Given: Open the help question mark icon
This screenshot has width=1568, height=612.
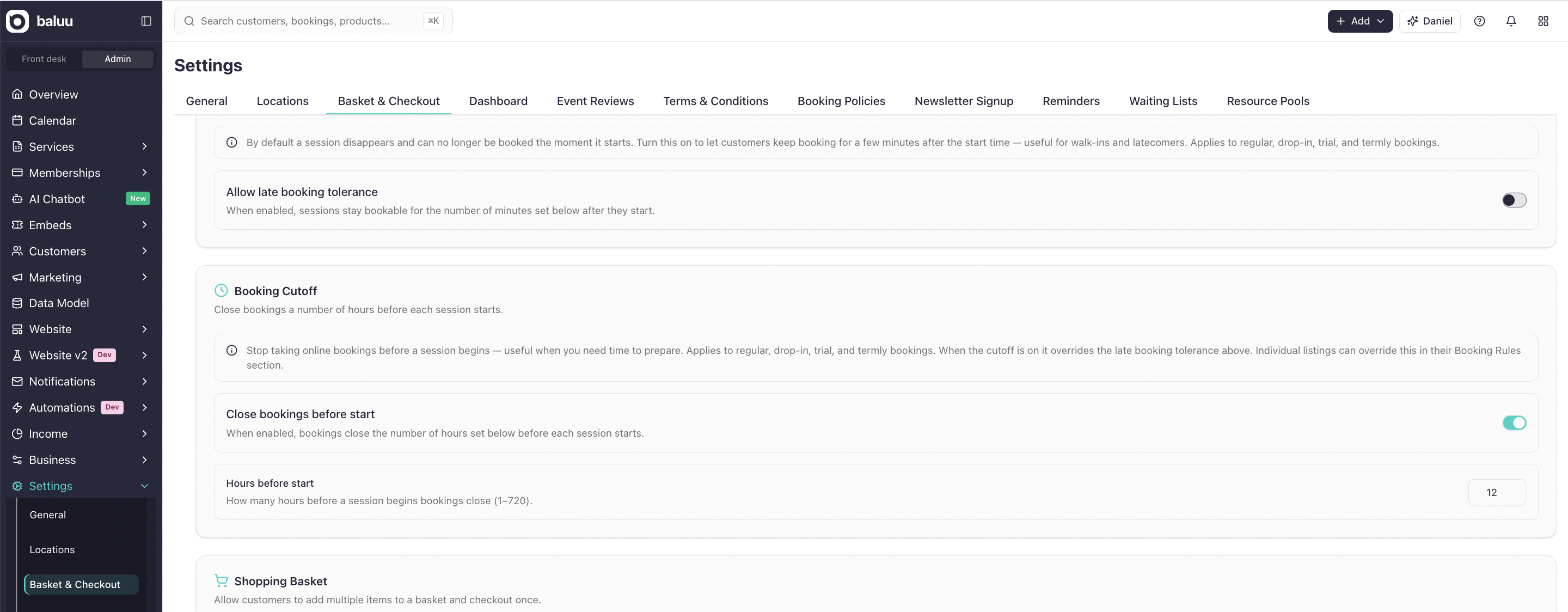Looking at the screenshot, I should coord(1480,21).
